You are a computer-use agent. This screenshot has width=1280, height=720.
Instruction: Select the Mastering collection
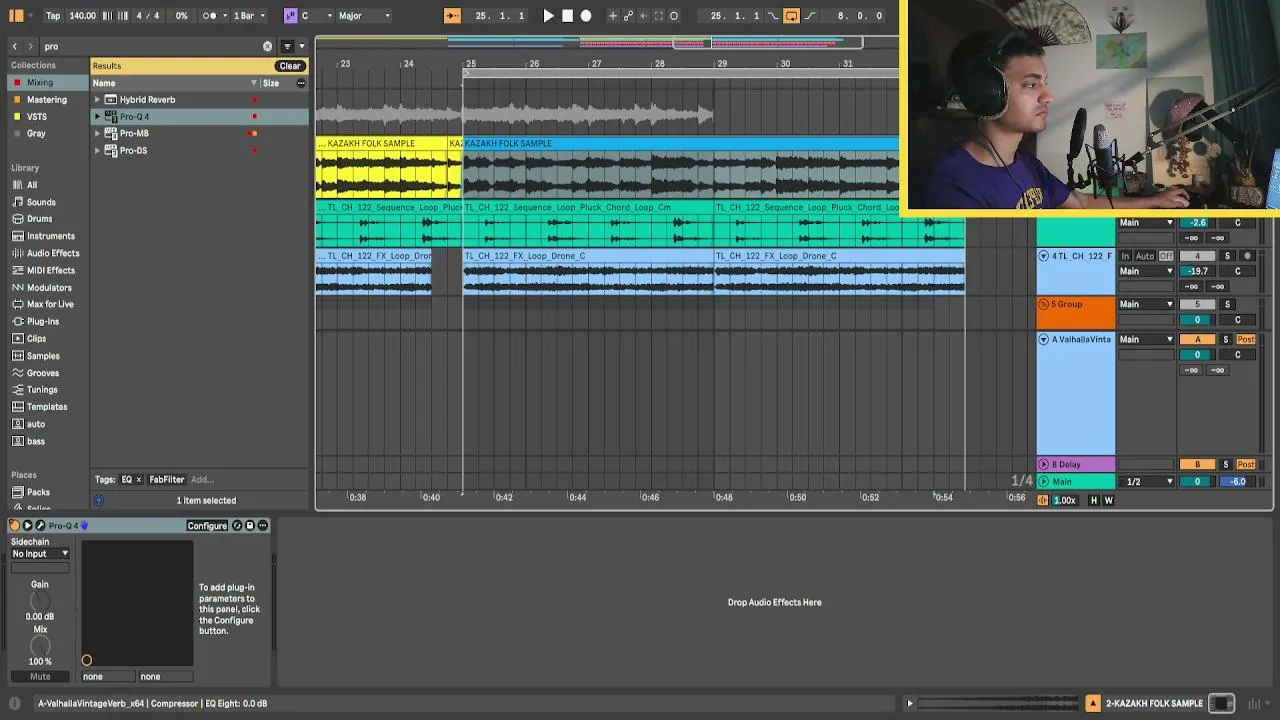47,100
